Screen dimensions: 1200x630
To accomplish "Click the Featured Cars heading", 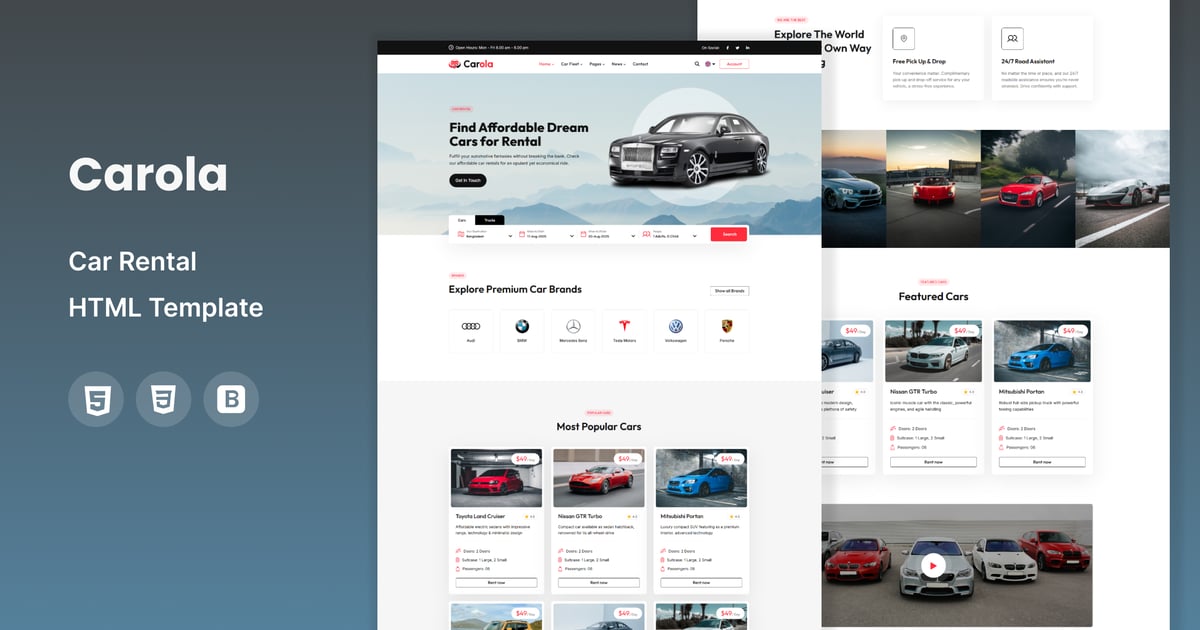I will 933,296.
